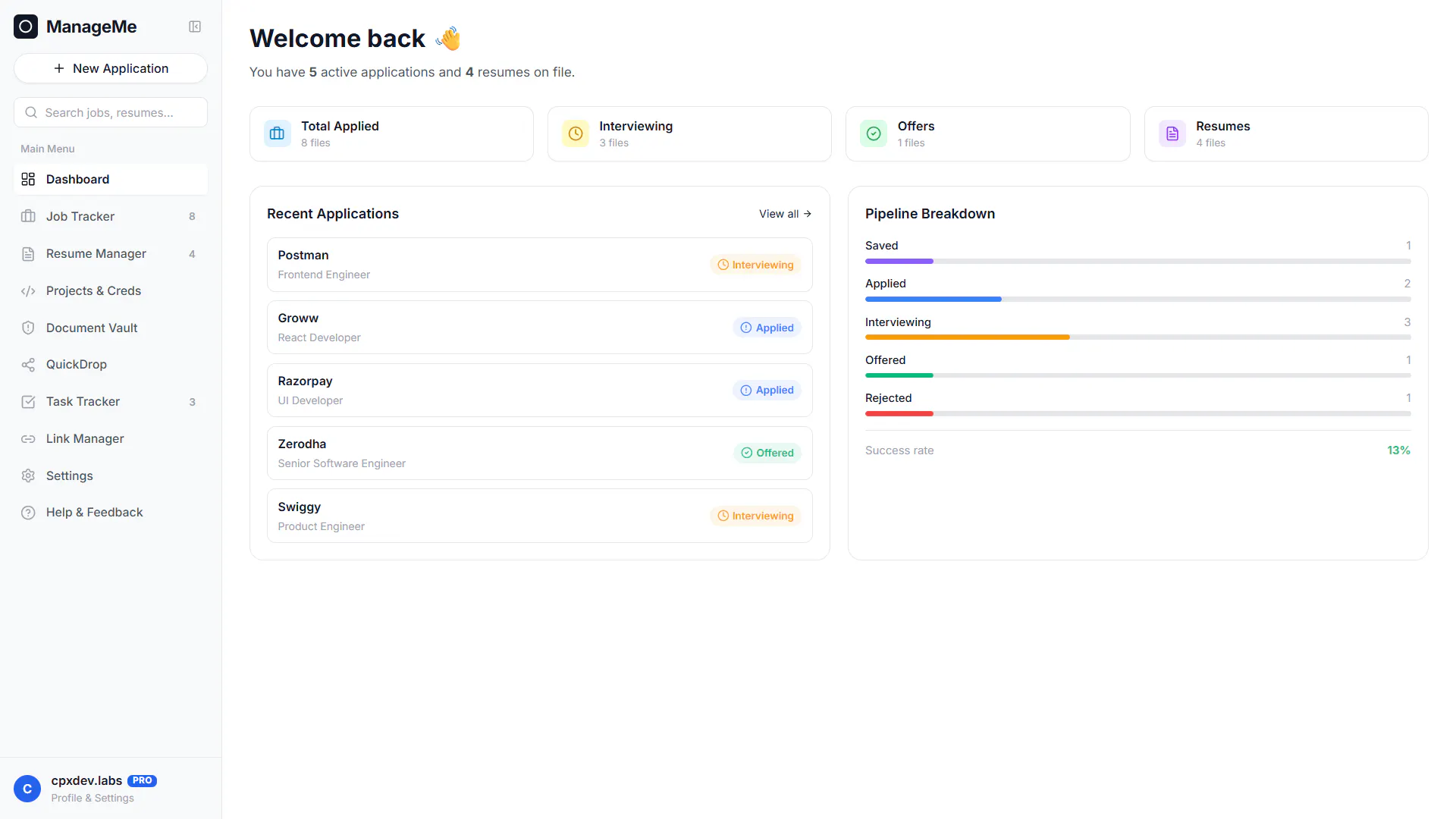
Task: Open Profile & Settings link
Action: (x=93, y=798)
